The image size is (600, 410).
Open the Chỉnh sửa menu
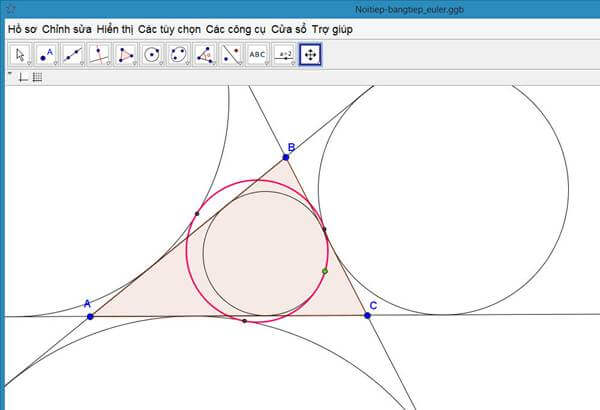pos(67,29)
